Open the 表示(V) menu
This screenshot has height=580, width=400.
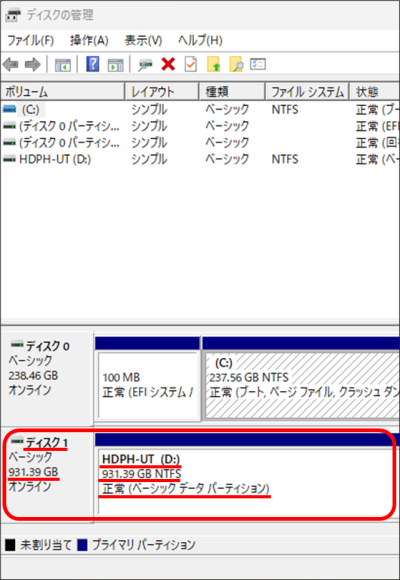click(143, 40)
